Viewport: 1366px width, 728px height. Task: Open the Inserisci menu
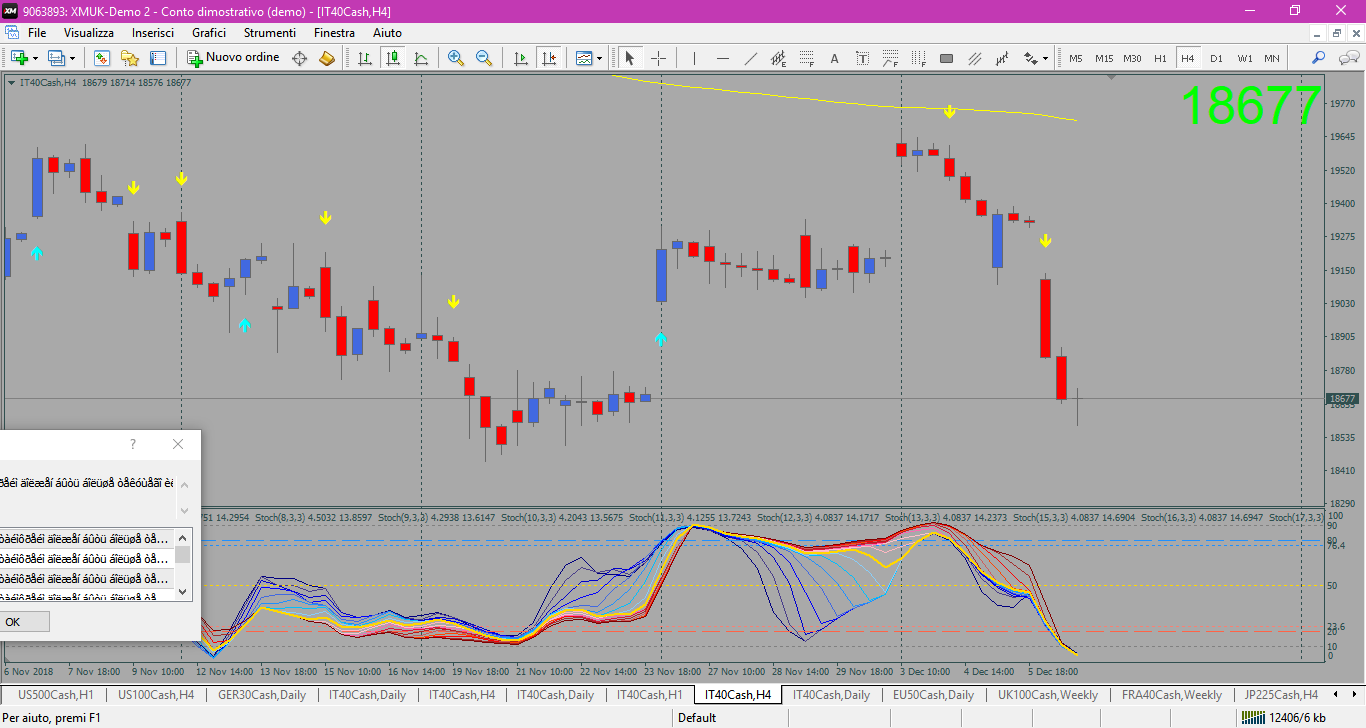point(153,33)
